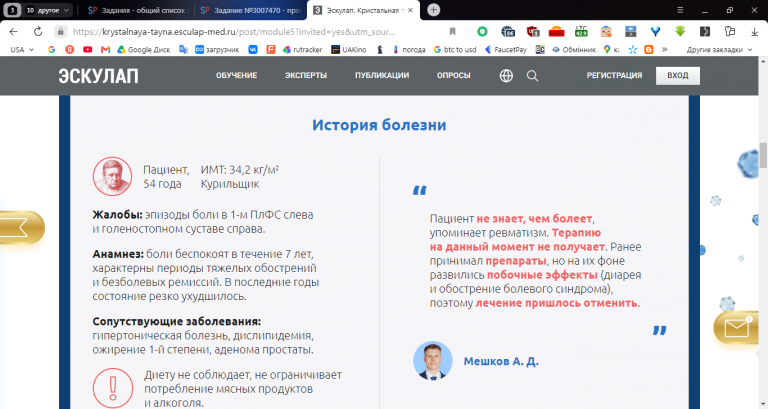The width and height of the screenshot is (768, 409).
Task: Open the red uBlock shield extension
Action: click(533, 32)
